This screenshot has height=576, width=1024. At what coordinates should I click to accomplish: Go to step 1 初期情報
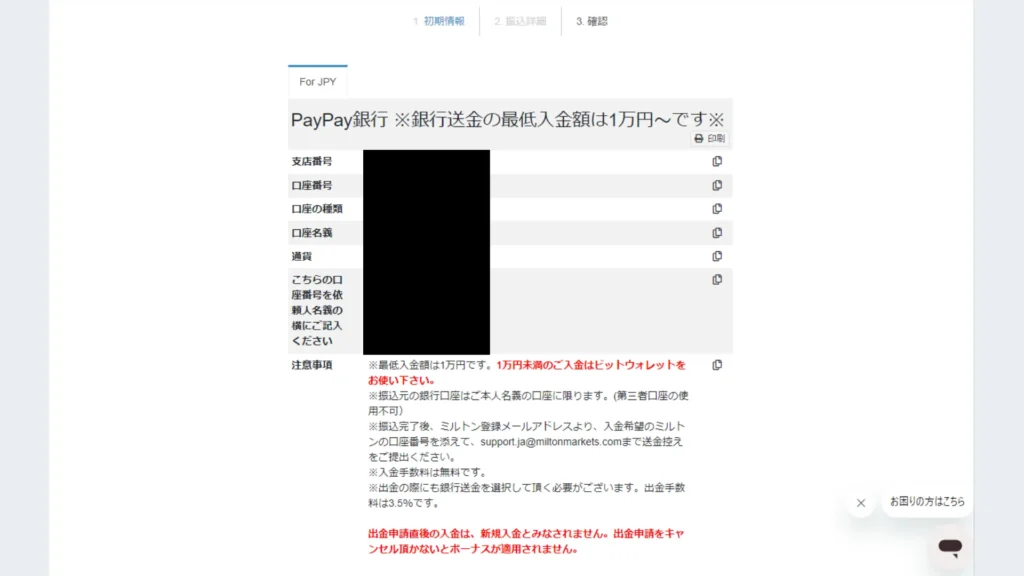(x=439, y=22)
